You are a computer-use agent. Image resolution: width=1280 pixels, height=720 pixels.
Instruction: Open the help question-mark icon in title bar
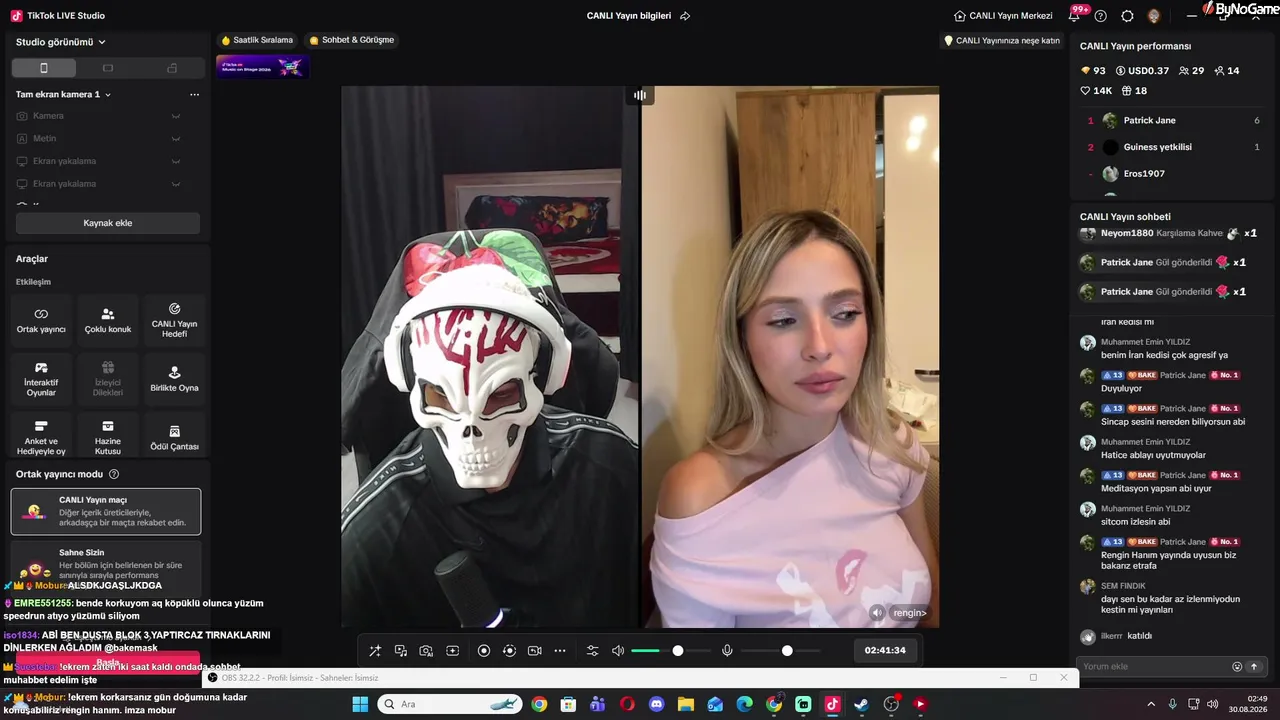pyautogui.click(x=1101, y=16)
